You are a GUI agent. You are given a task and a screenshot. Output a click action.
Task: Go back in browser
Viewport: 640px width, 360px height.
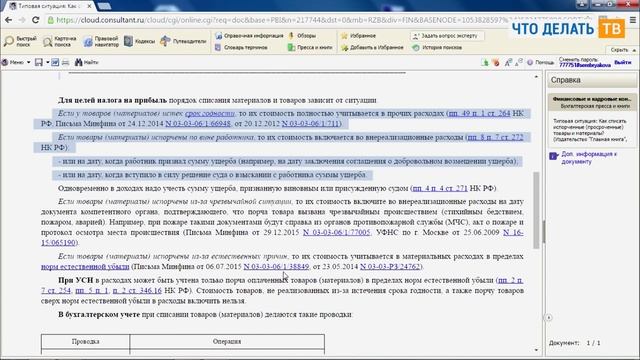[x=9, y=20]
